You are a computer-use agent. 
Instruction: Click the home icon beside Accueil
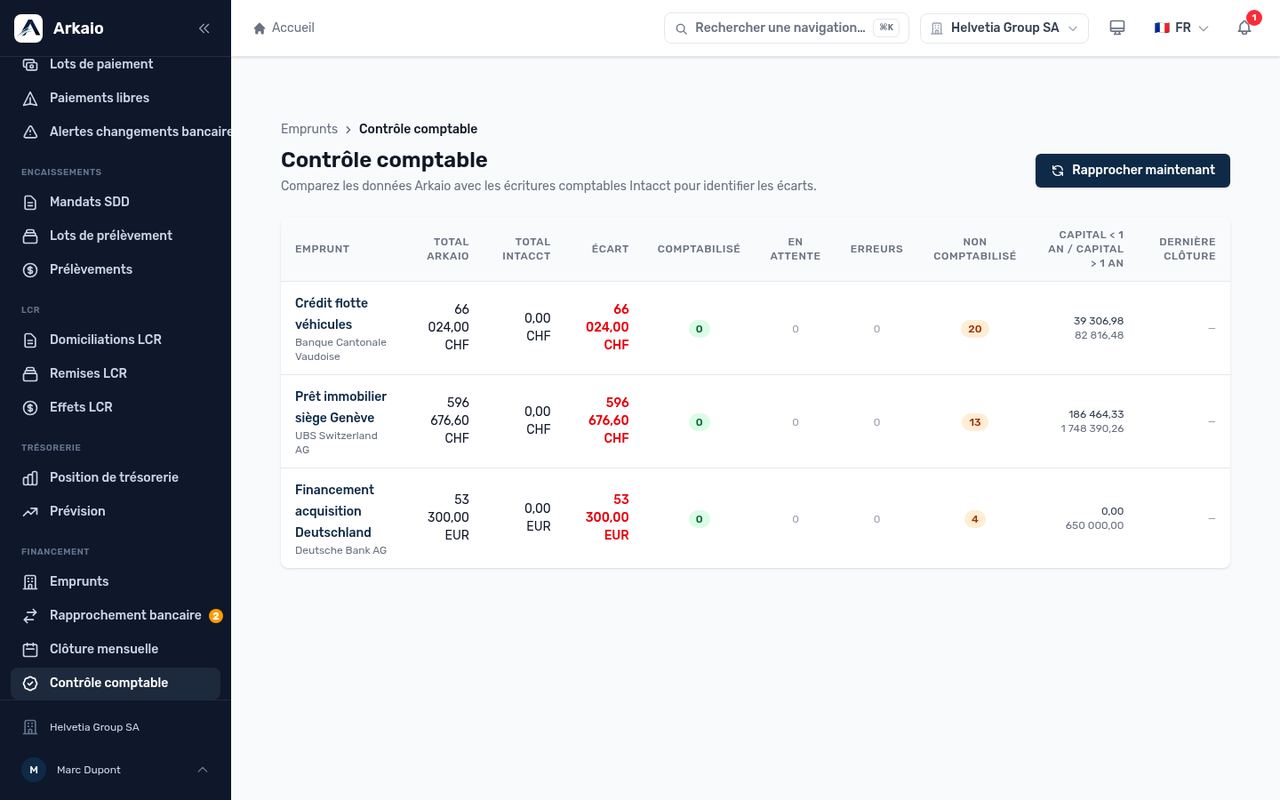point(260,28)
